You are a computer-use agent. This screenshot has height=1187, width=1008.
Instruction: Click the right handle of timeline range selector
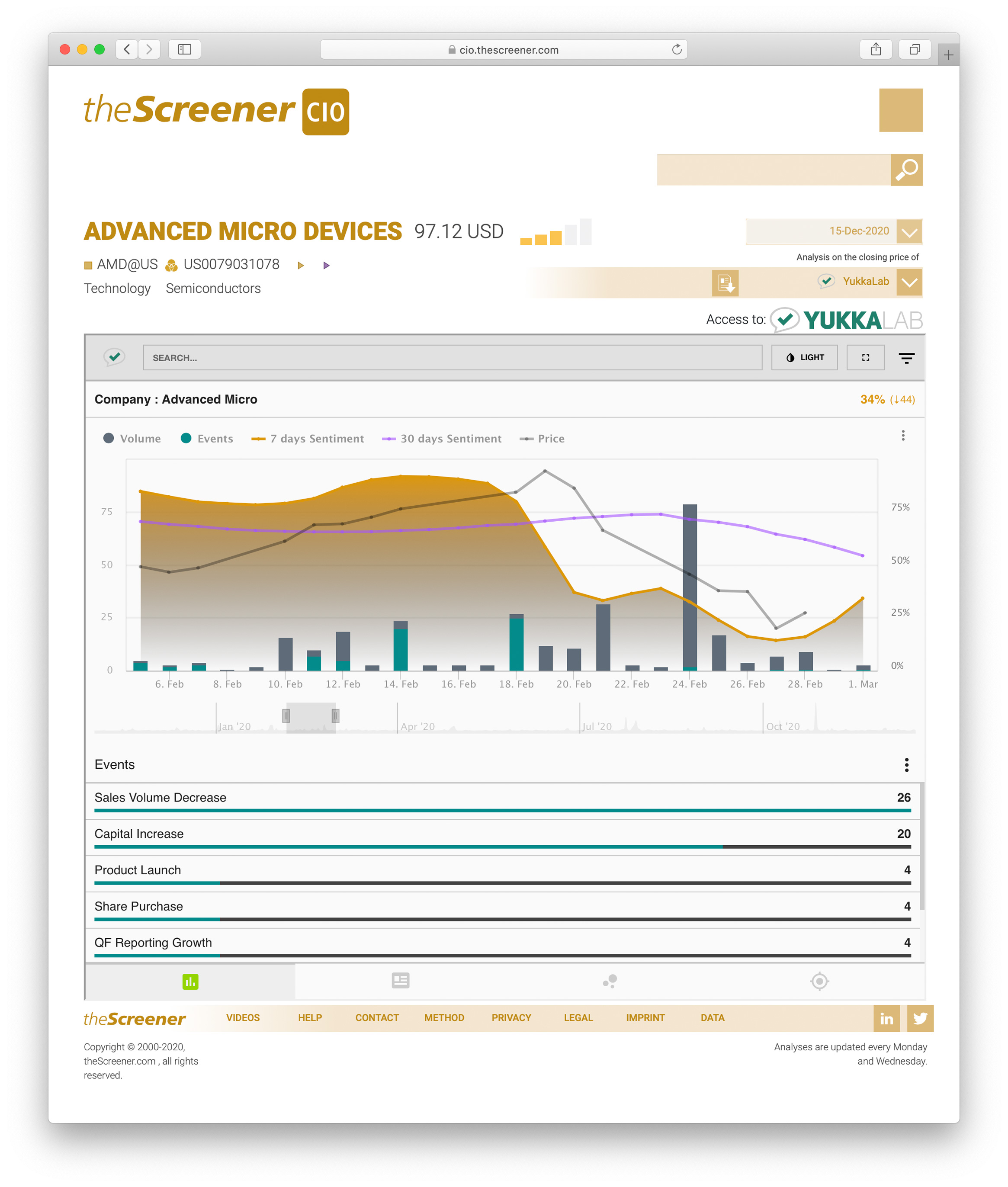coord(335,715)
